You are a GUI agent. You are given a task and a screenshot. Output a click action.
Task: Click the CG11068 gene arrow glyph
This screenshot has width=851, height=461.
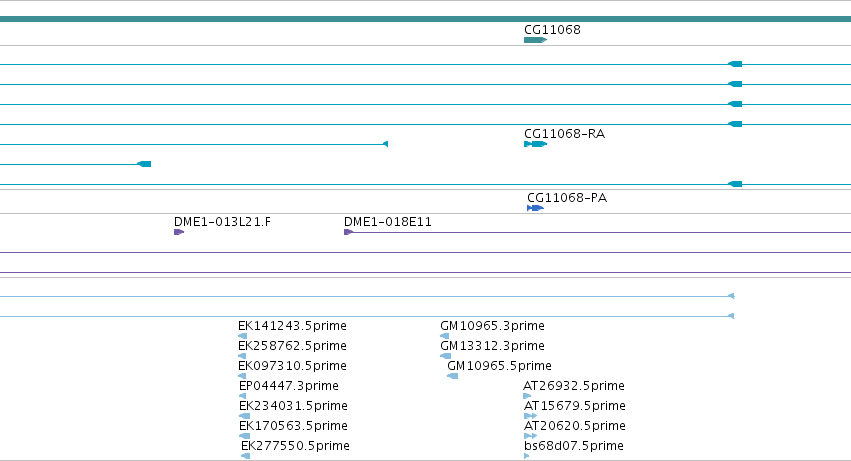(535, 40)
